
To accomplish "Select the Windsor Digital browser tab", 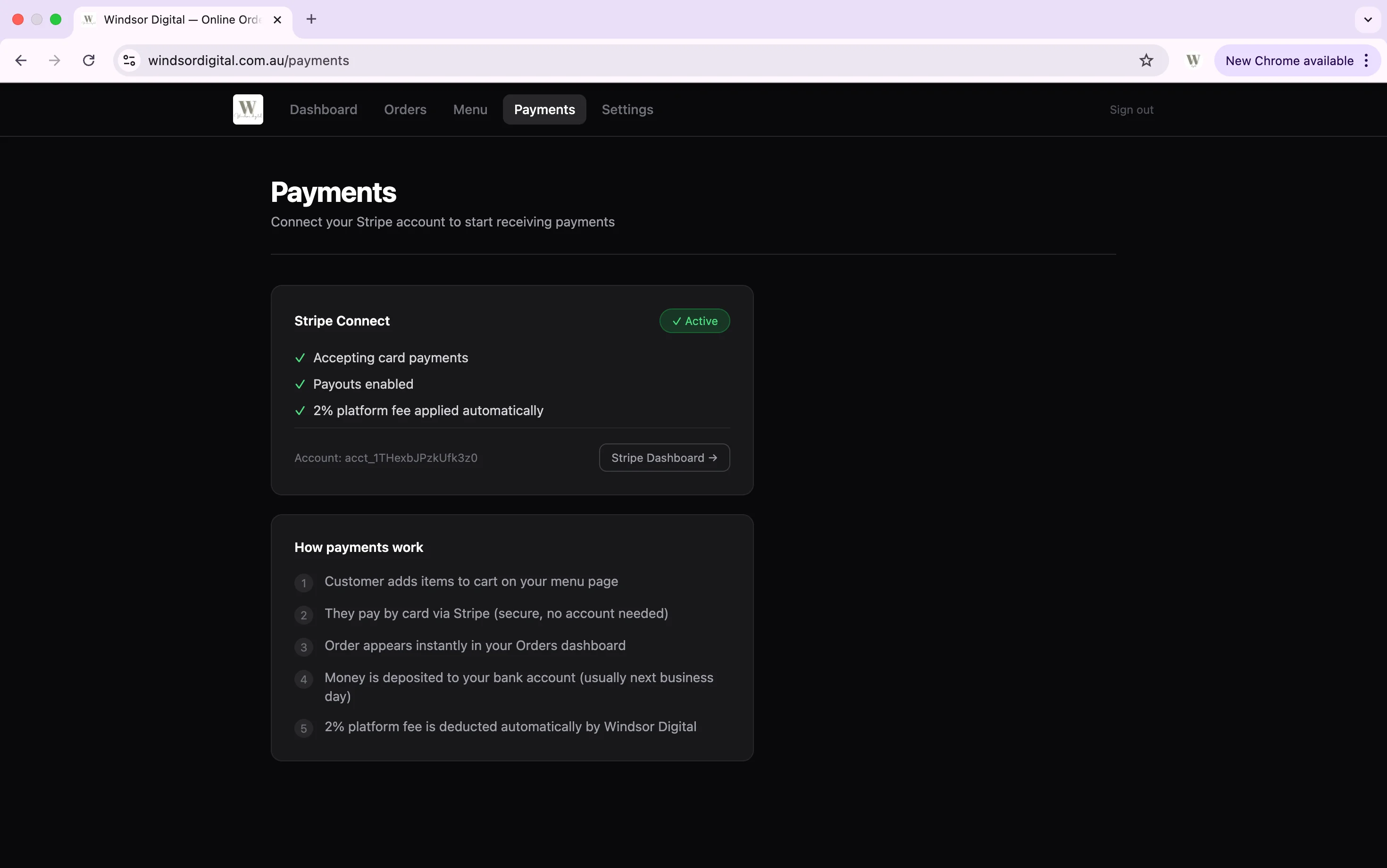I will coord(183,19).
